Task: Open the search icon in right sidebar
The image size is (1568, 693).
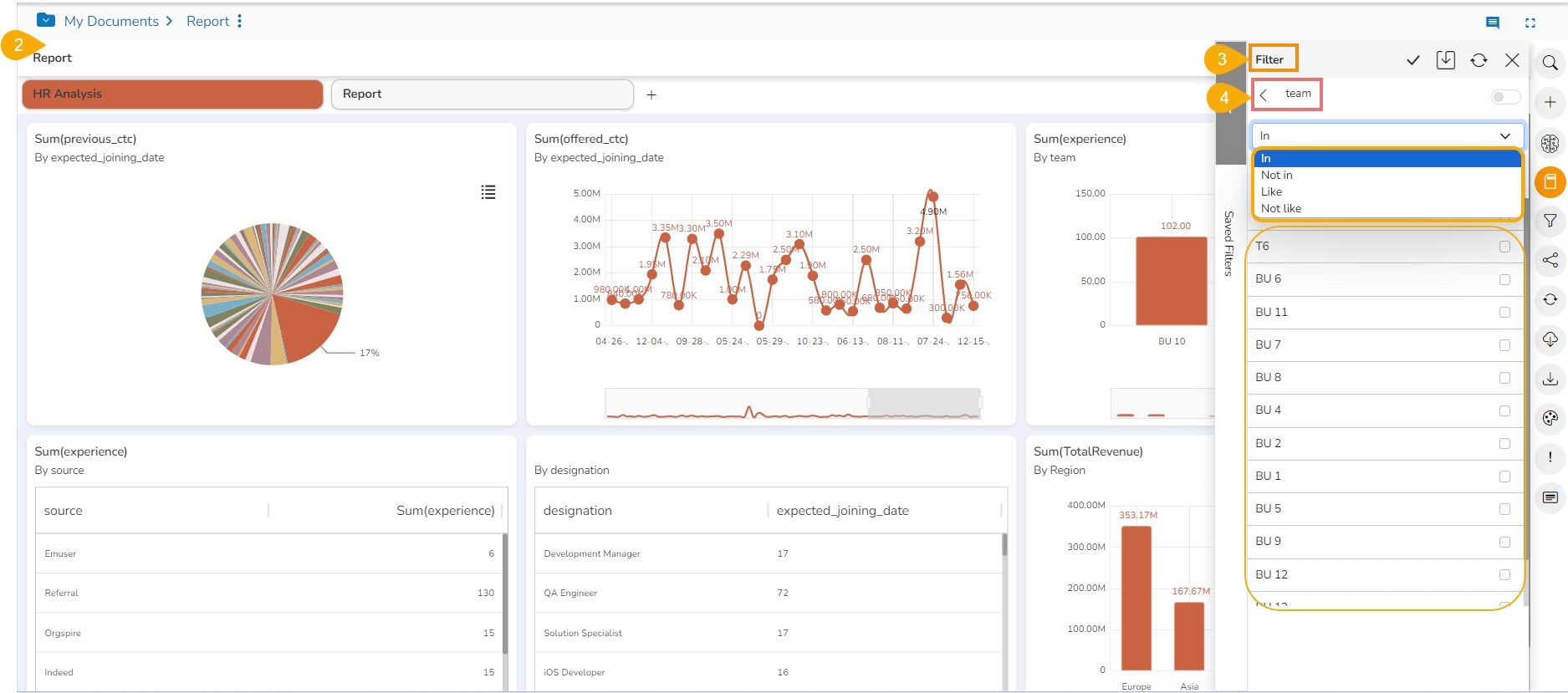Action: pyautogui.click(x=1550, y=64)
